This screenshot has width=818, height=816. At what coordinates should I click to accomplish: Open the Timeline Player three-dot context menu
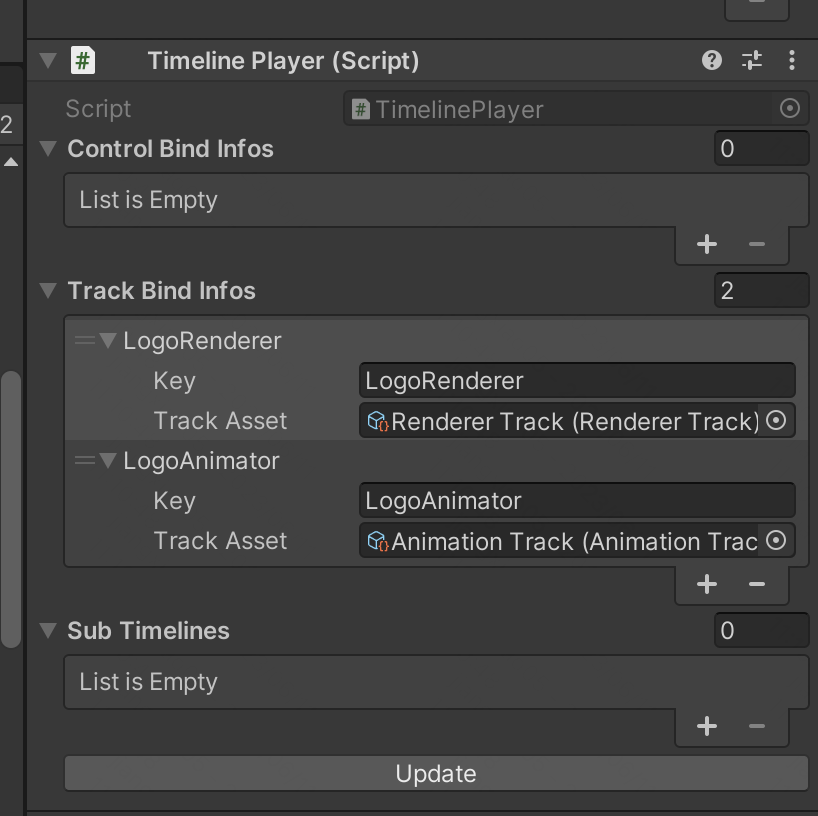pyautogui.click(x=792, y=61)
